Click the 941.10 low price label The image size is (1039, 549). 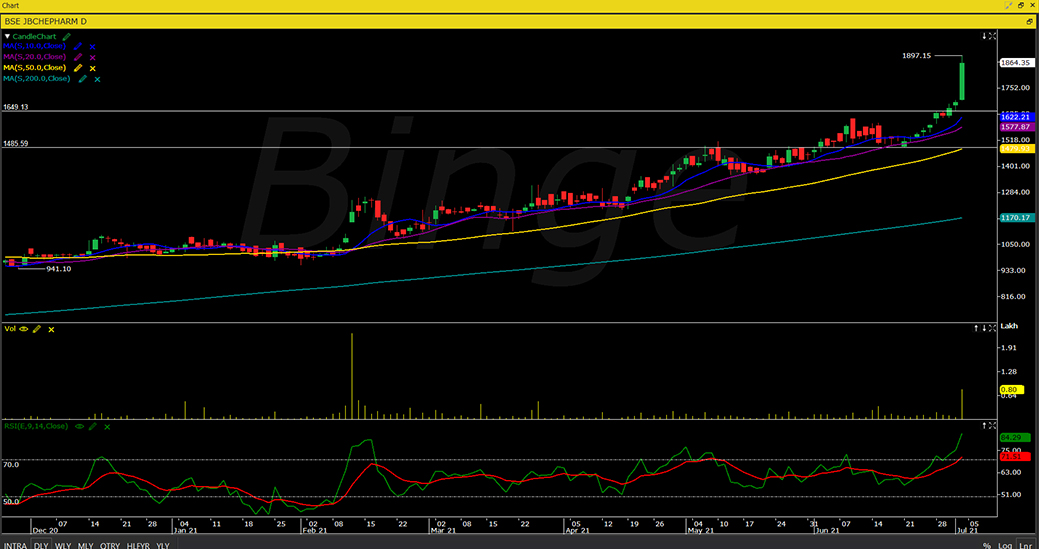(x=58, y=270)
